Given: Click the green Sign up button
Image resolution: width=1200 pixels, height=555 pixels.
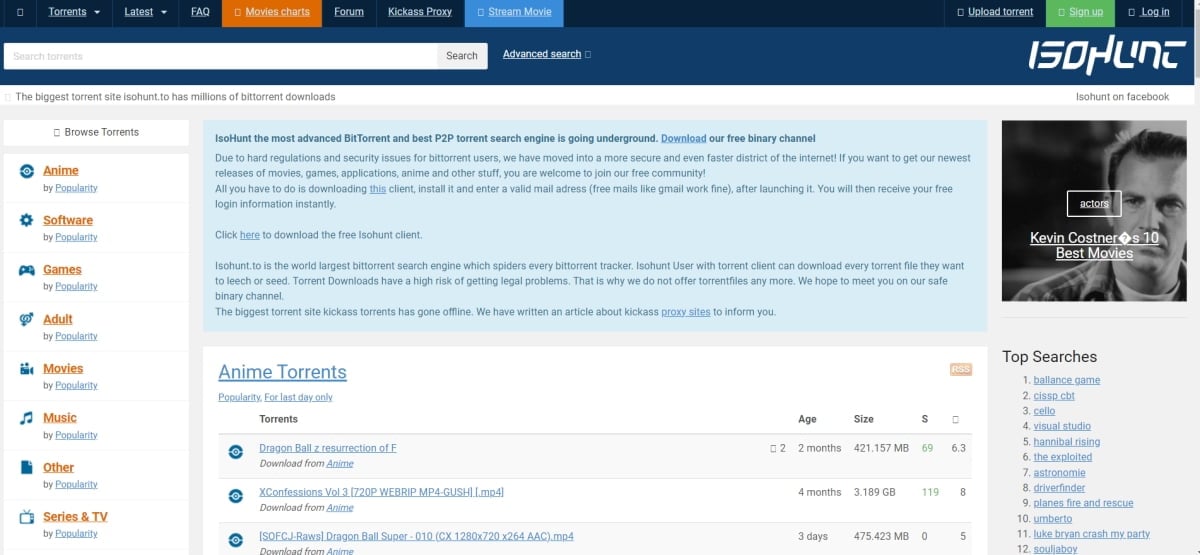Looking at the screenshot, I should 1080,12.
